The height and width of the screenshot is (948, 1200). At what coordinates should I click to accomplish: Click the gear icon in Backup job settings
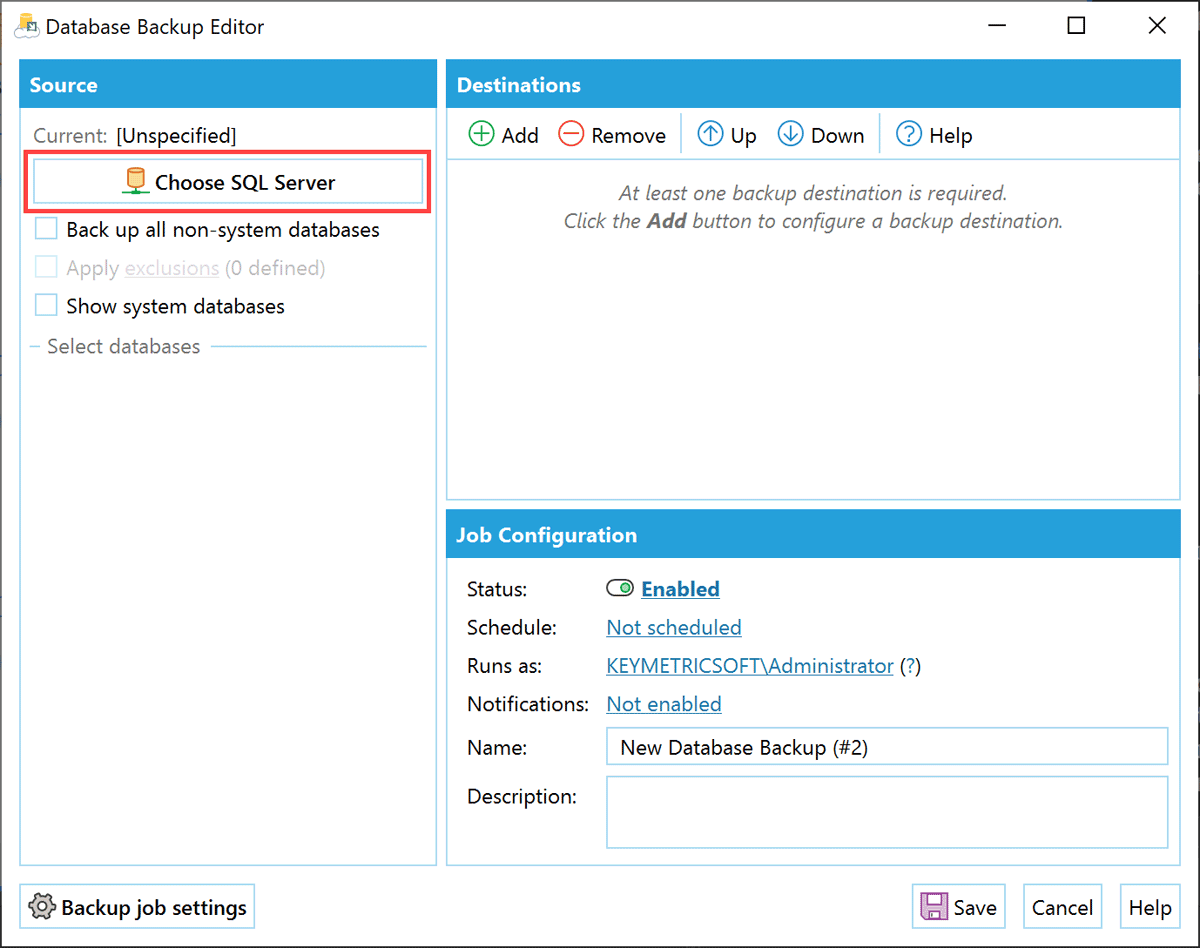point(42,907)
